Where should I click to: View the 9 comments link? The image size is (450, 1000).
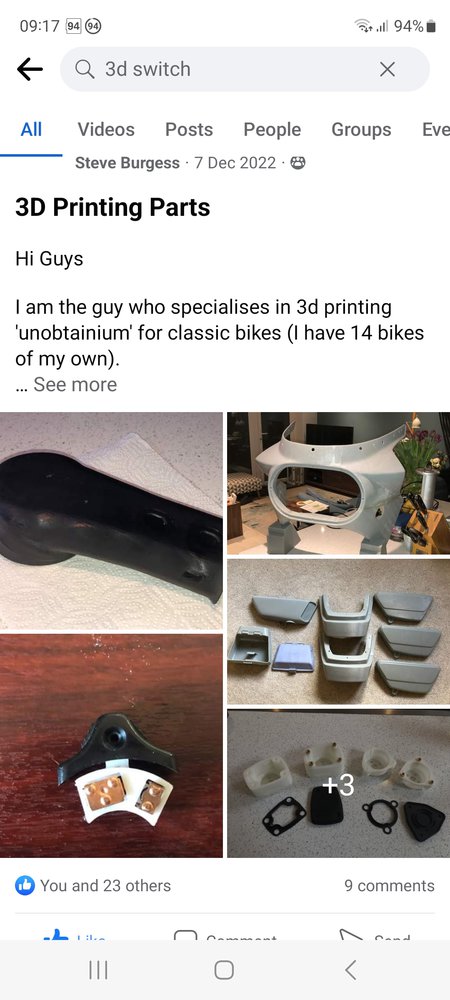coord(389,886)
